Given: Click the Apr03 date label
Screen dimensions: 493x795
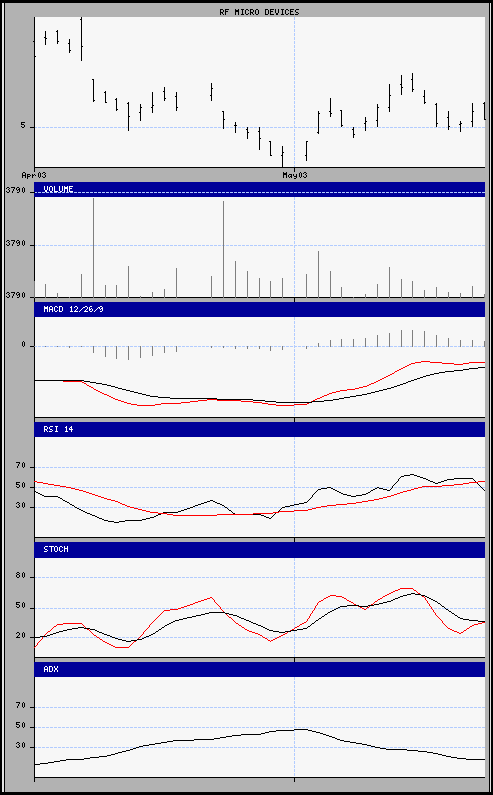Looking at the screenshot, I should click(x=34, y=175).
